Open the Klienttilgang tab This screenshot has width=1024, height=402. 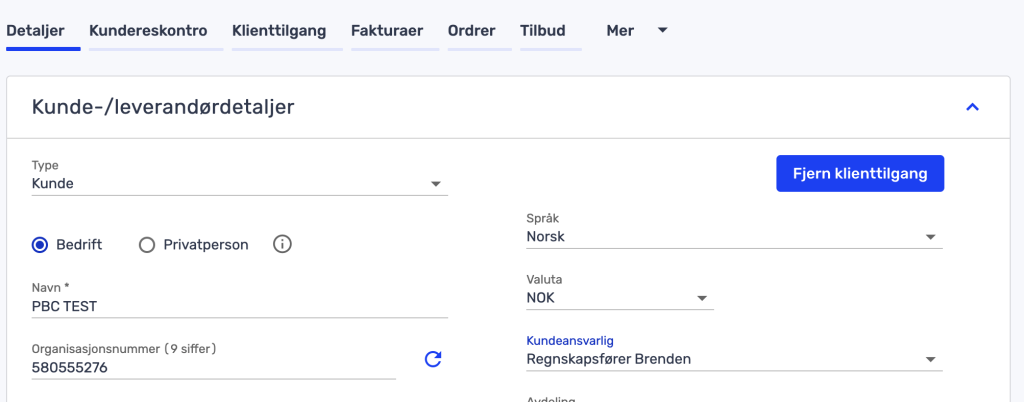[x=279, y=31]
